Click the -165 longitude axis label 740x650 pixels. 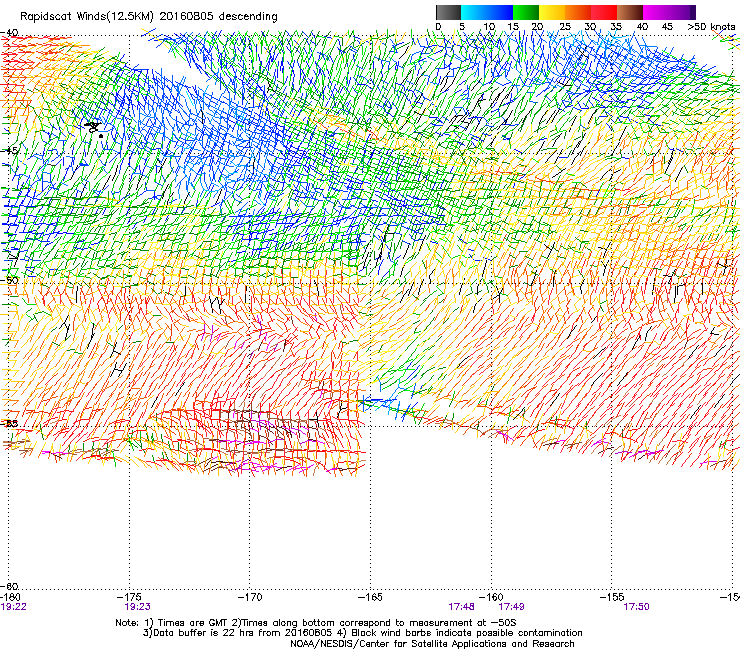pyautogui.click(x=370, y=598)
